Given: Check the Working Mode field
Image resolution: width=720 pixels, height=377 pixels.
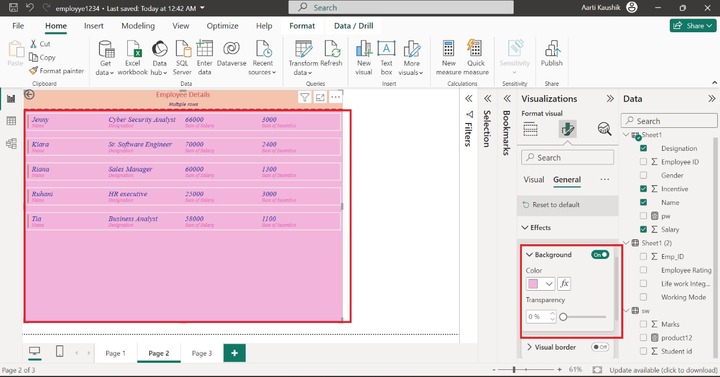Looking at the screenshot, I should [643, 297].
